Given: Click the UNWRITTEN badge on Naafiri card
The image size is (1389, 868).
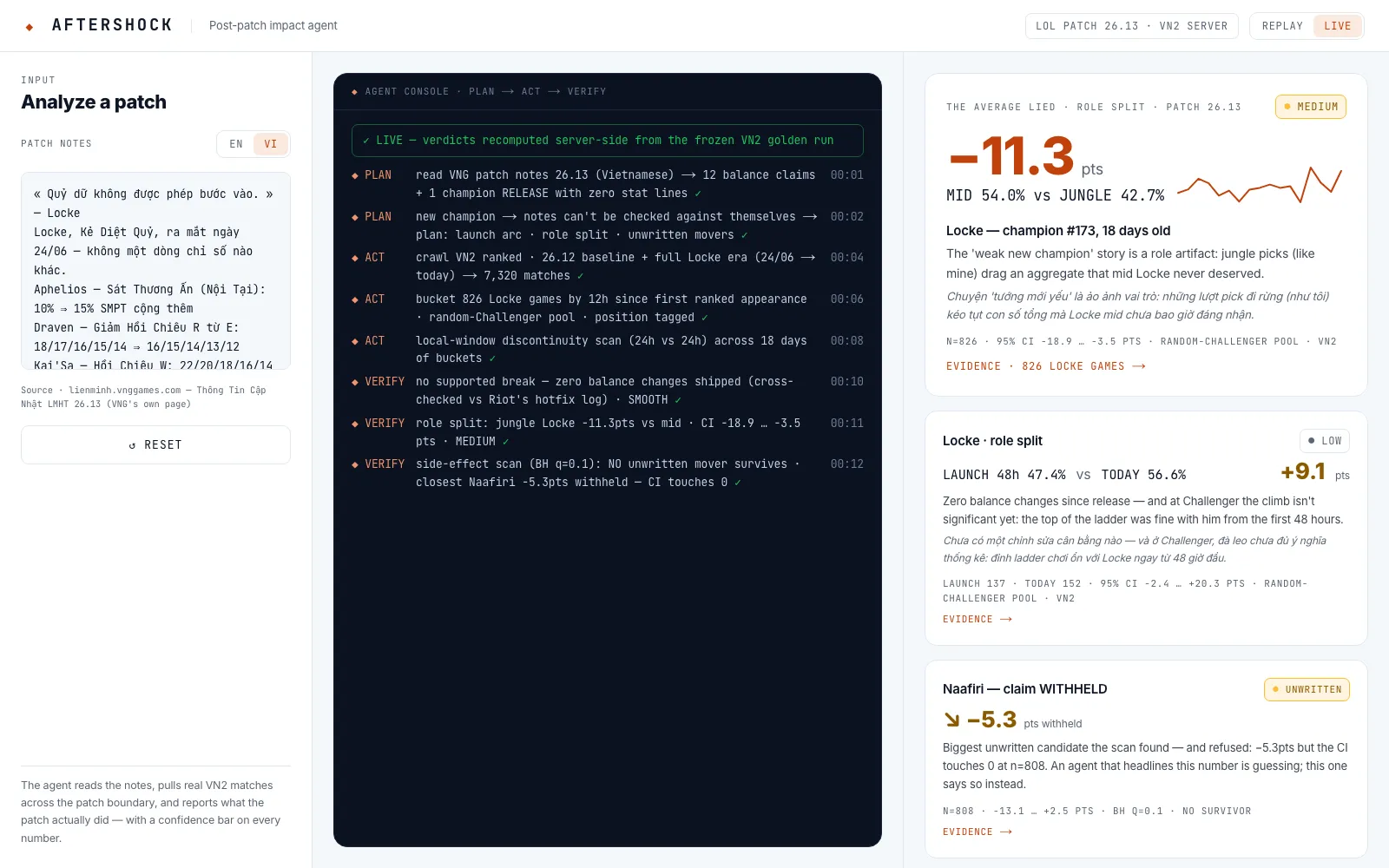Looking at the screenshot, I should 1307,689.
